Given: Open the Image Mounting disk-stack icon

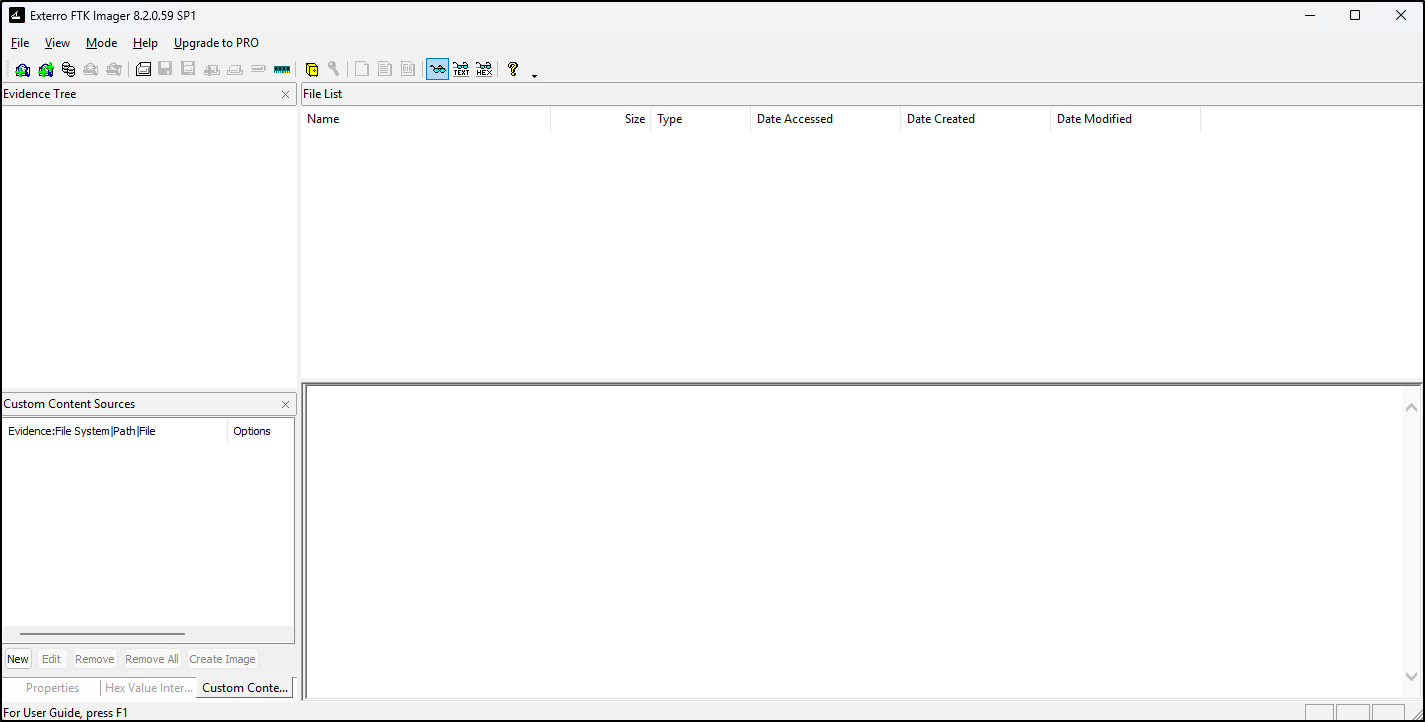Looking at the screenshot, I should 68,69.
